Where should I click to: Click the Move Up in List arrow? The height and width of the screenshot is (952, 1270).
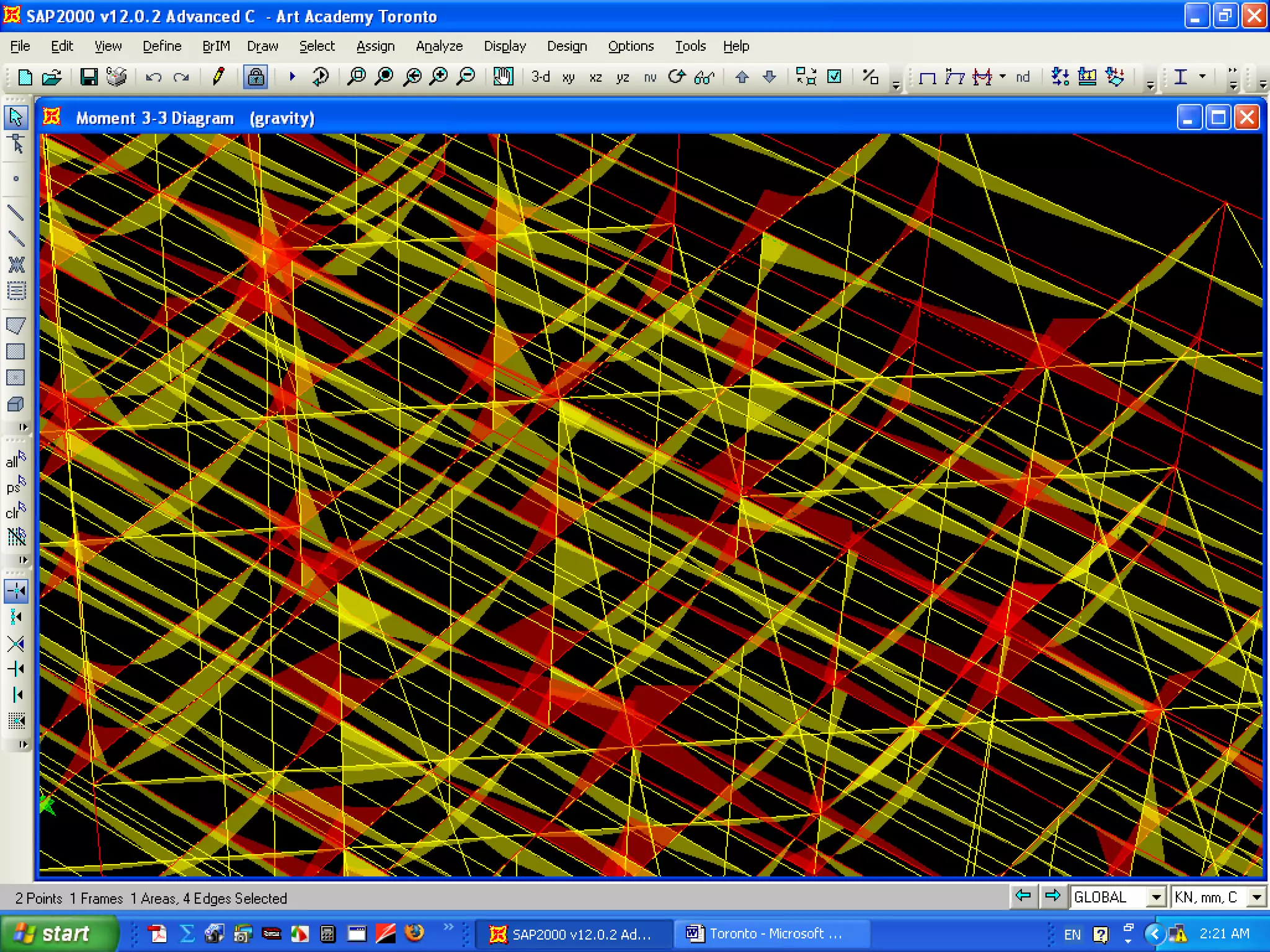click(742, 77)
